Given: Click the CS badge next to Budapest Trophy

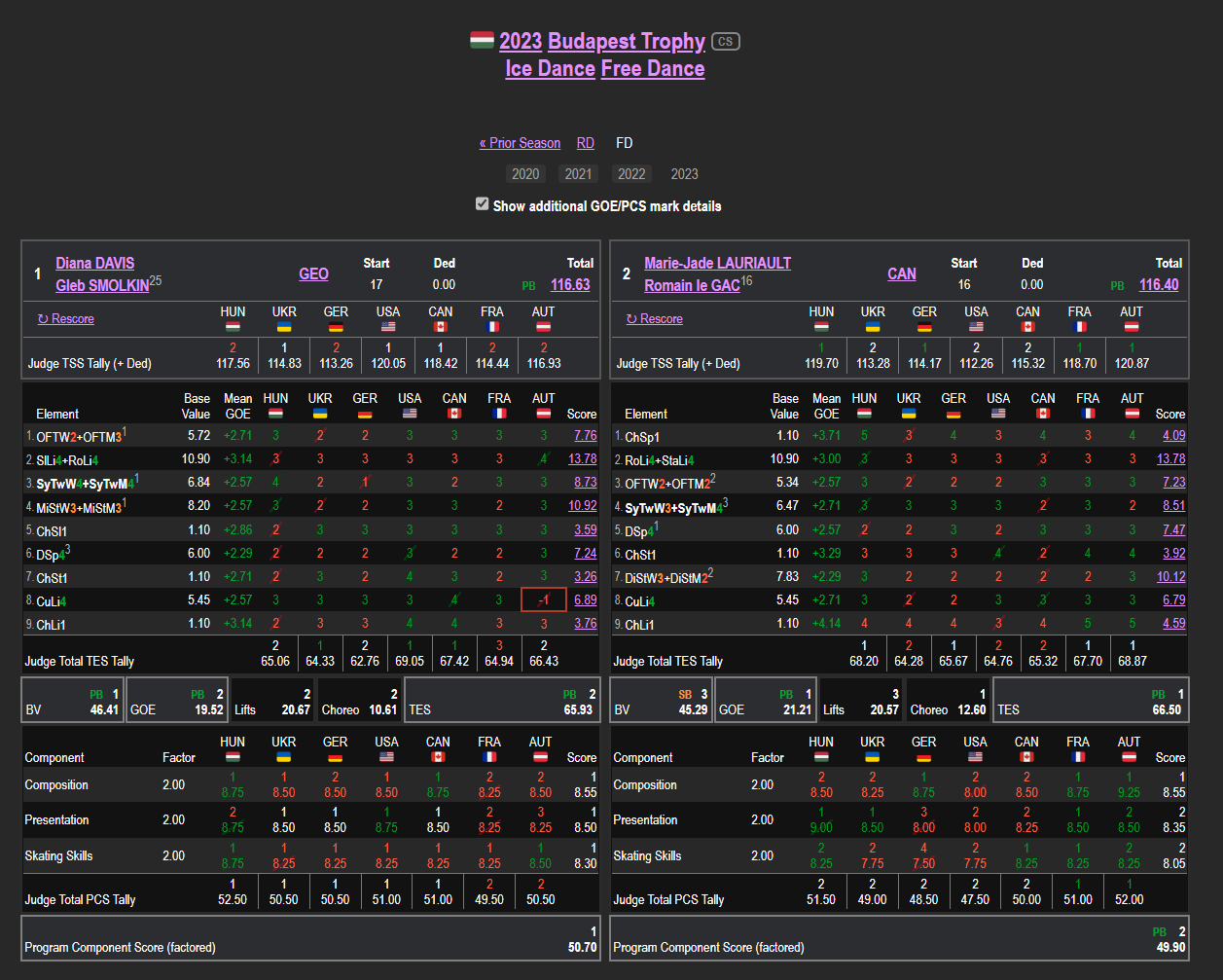Looking at the screenshot, I should 725,41.
